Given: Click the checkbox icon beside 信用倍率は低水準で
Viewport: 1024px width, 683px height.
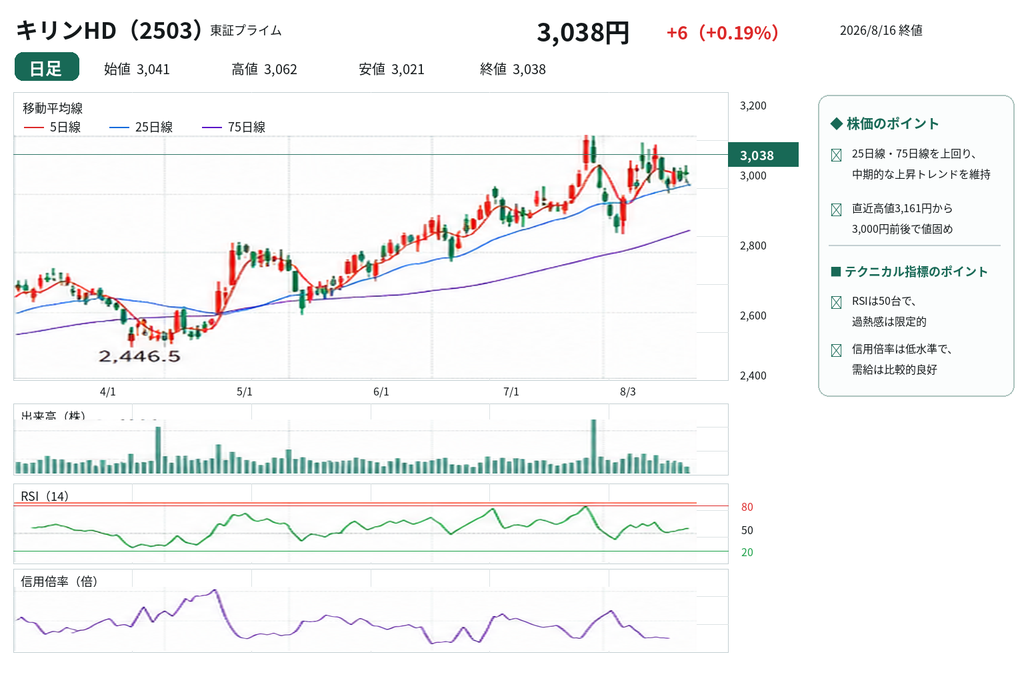Looking at the screenshot, I should point(836,351).
